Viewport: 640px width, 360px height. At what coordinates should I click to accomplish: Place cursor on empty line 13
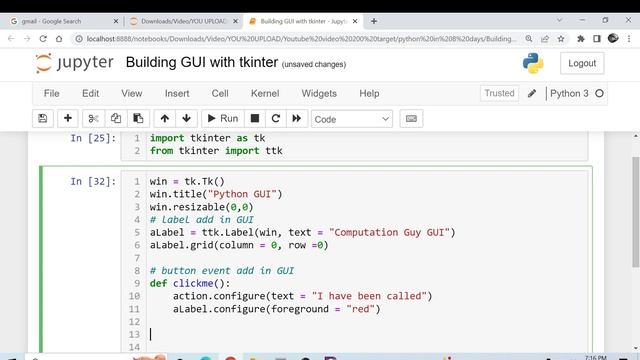367,334
